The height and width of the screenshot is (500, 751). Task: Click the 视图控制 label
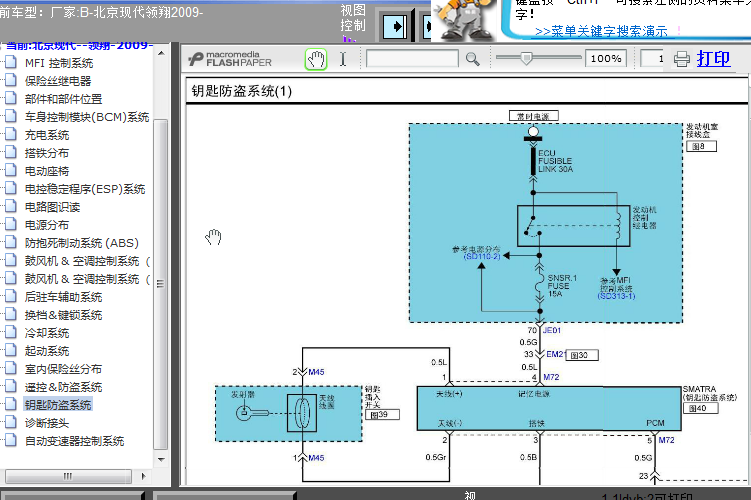(x=353, y=18)
